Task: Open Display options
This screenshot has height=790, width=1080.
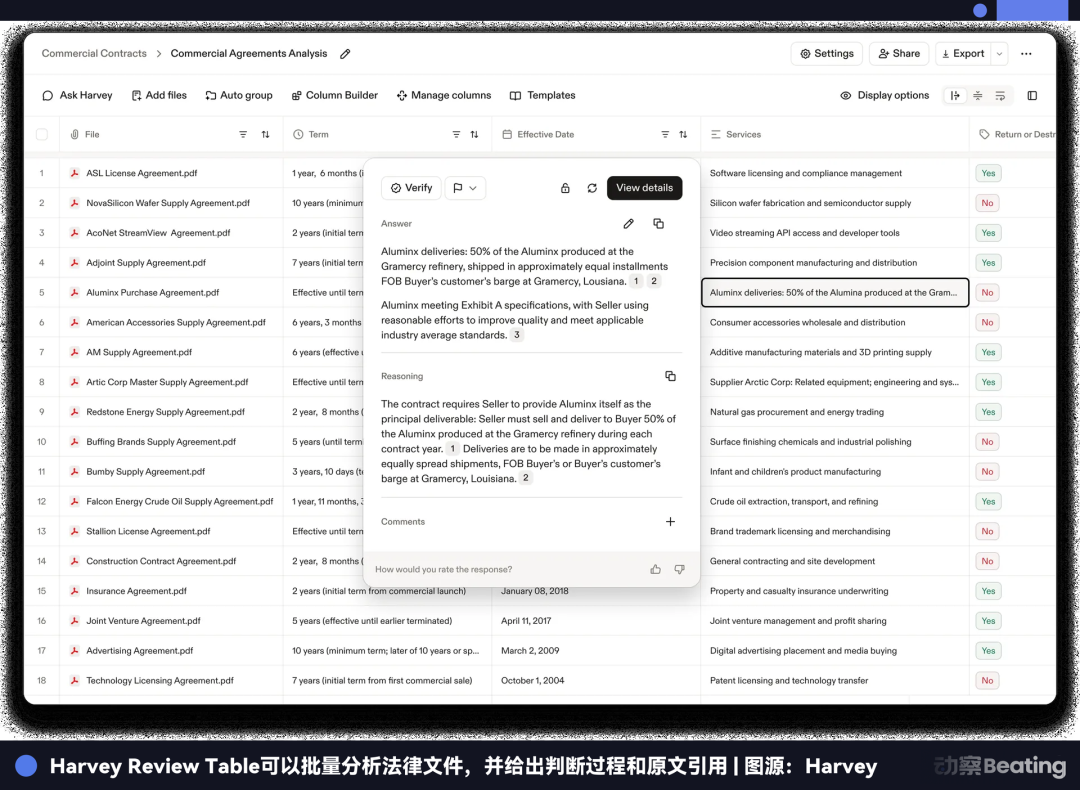Action: pyautogui.click(x=885, y=95)
